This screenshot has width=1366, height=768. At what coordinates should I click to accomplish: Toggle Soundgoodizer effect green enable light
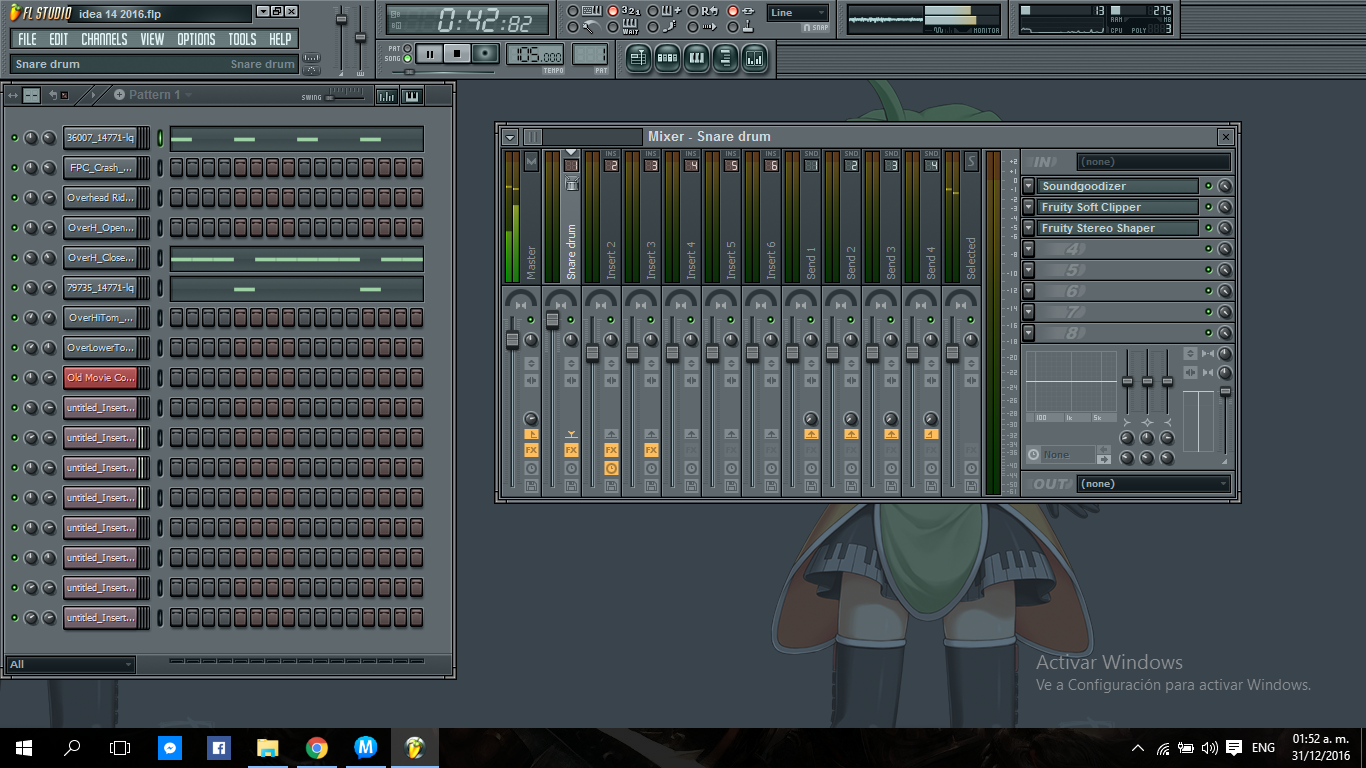click(1208, 186)
